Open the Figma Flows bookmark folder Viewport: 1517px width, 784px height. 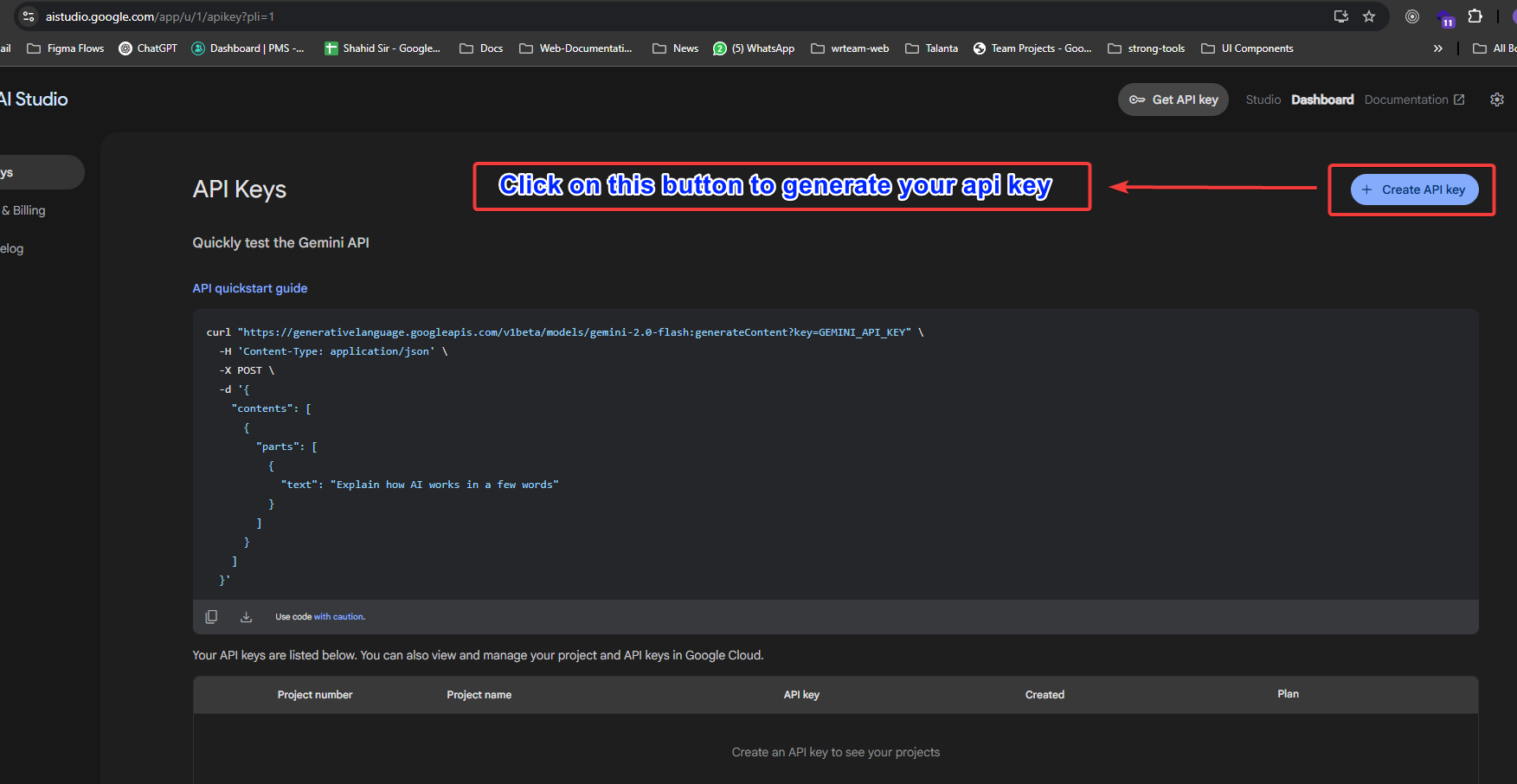pyautogui.click(x=66, y=48)
